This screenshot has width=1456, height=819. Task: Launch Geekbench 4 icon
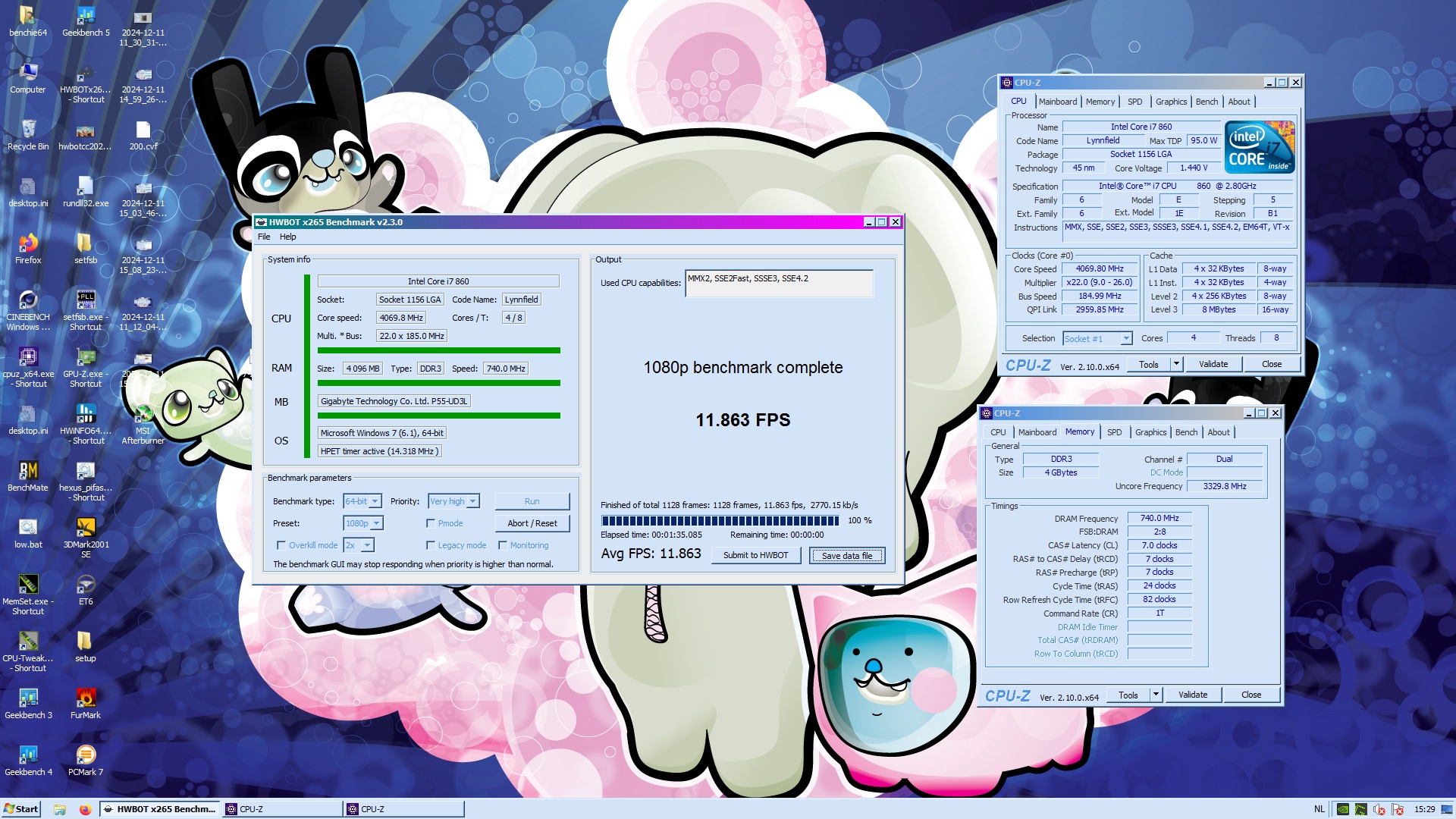click(28, 760)
